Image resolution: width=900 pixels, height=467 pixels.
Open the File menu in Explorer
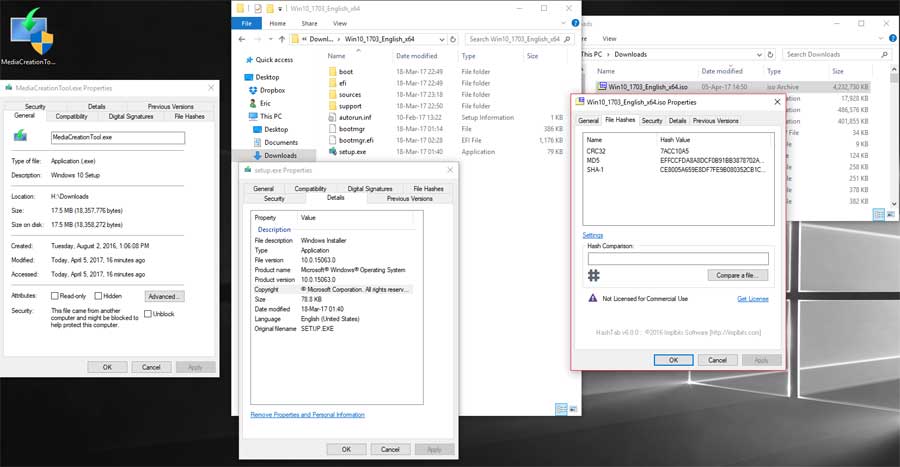click(x=247, y=24)
